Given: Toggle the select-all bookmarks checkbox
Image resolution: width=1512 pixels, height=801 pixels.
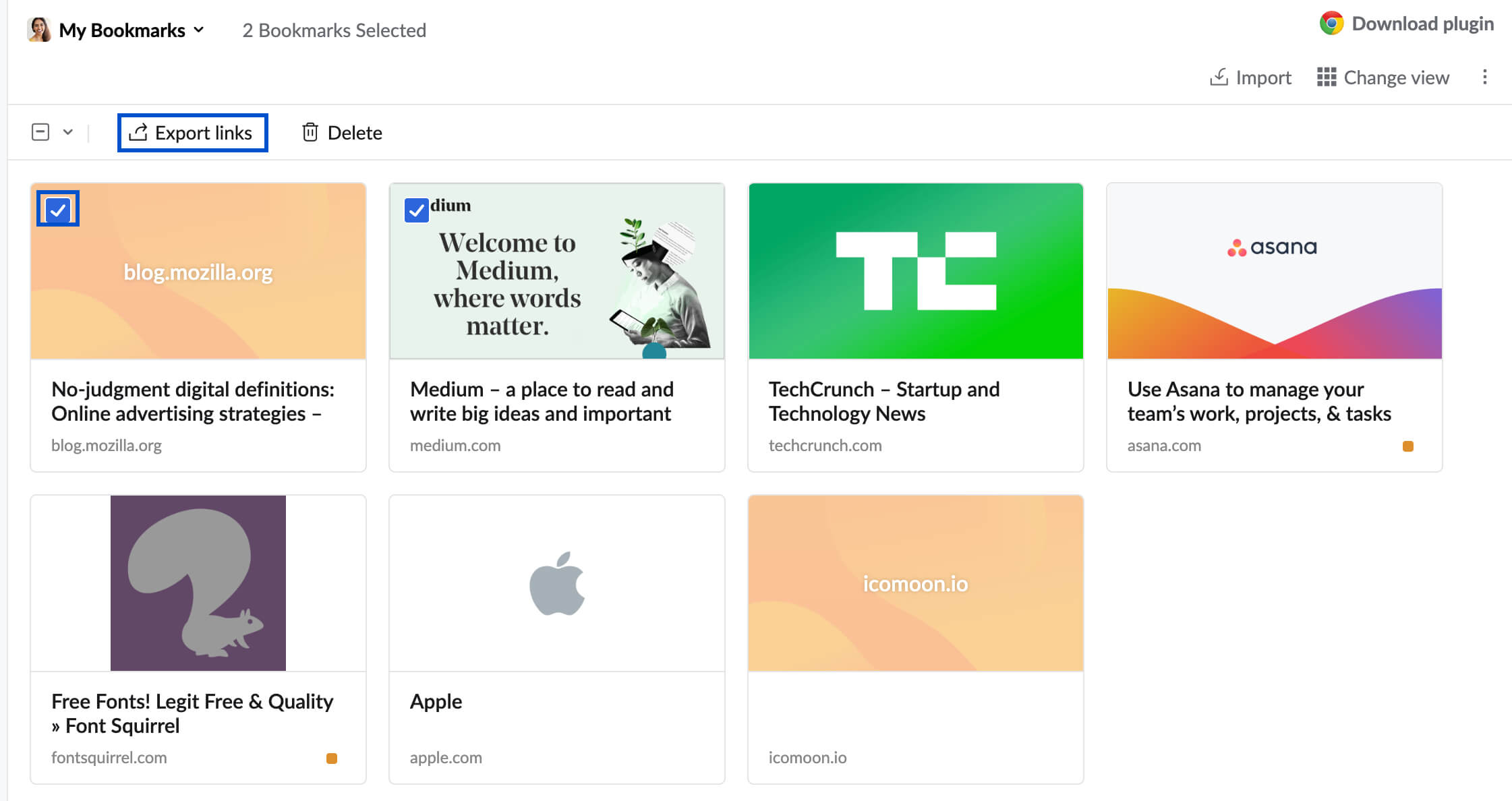Looking at the screenshot, I should pos(40,132).
